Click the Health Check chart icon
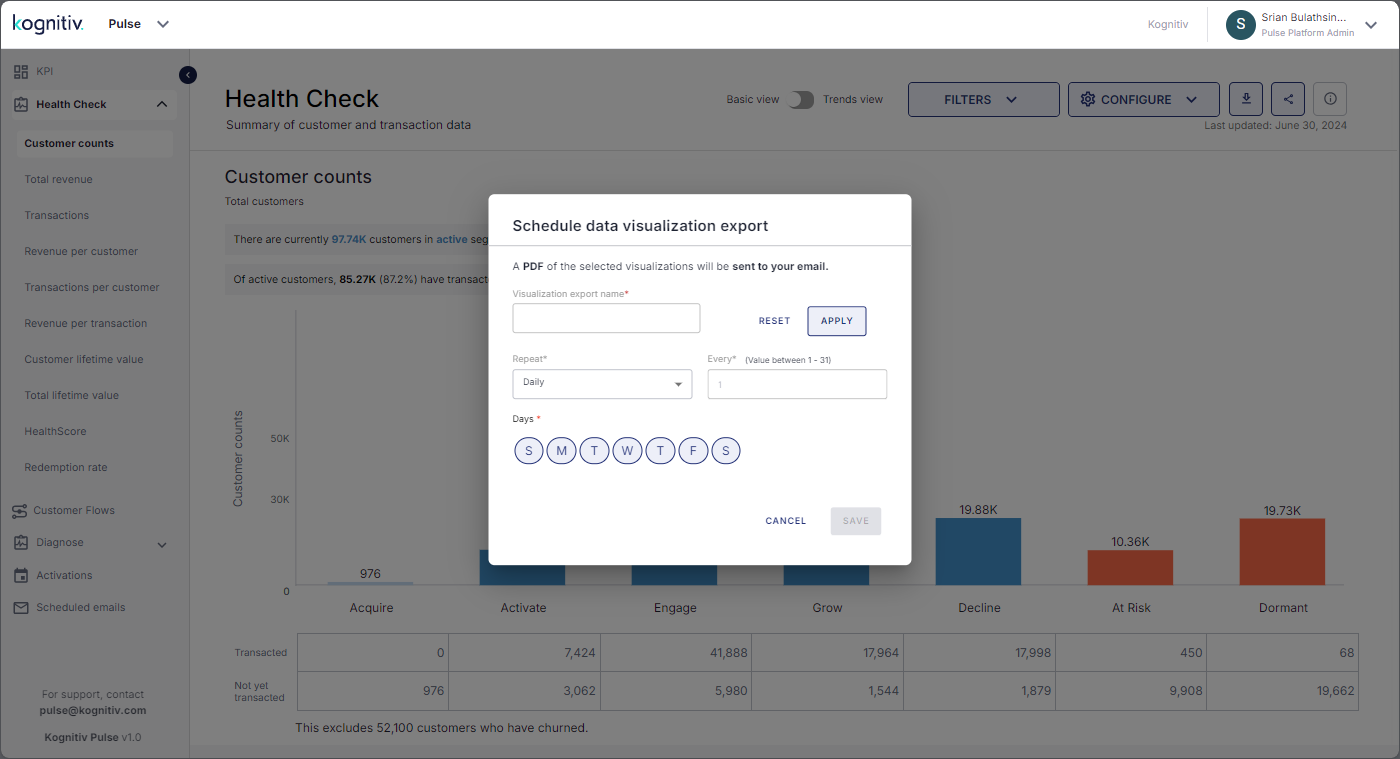Viewport: 1400px width, 759px height. click(x=21, y=104)
